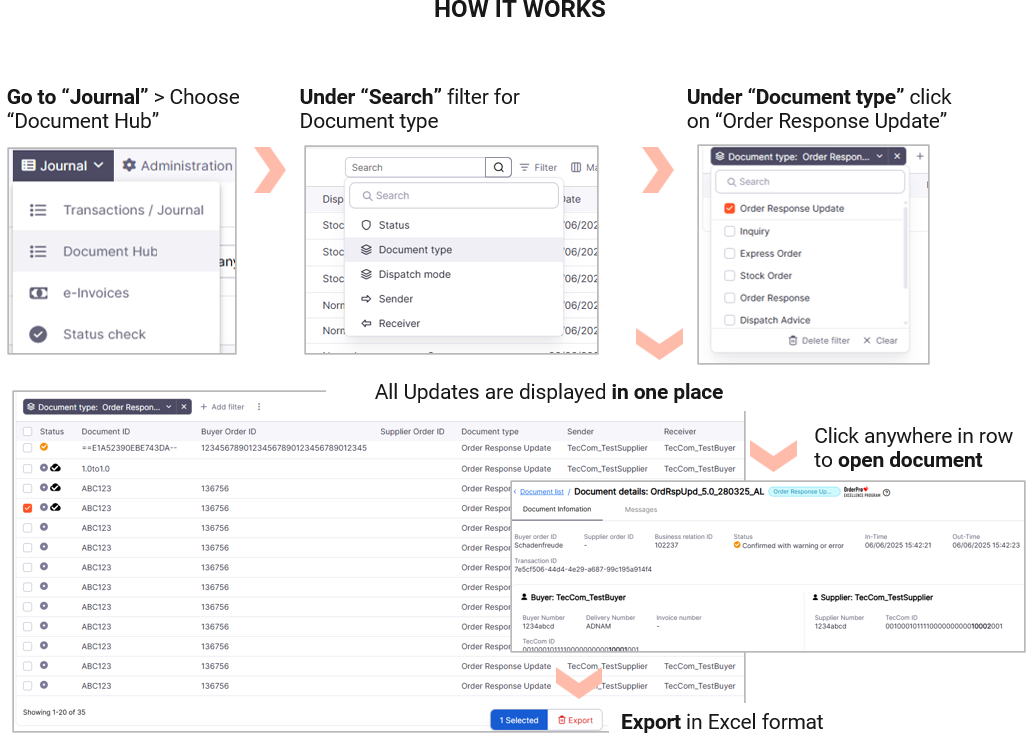Click warning status icon beside Confirmed with warning
This screenshot has width=1033, height=736.
click(737, 545)
